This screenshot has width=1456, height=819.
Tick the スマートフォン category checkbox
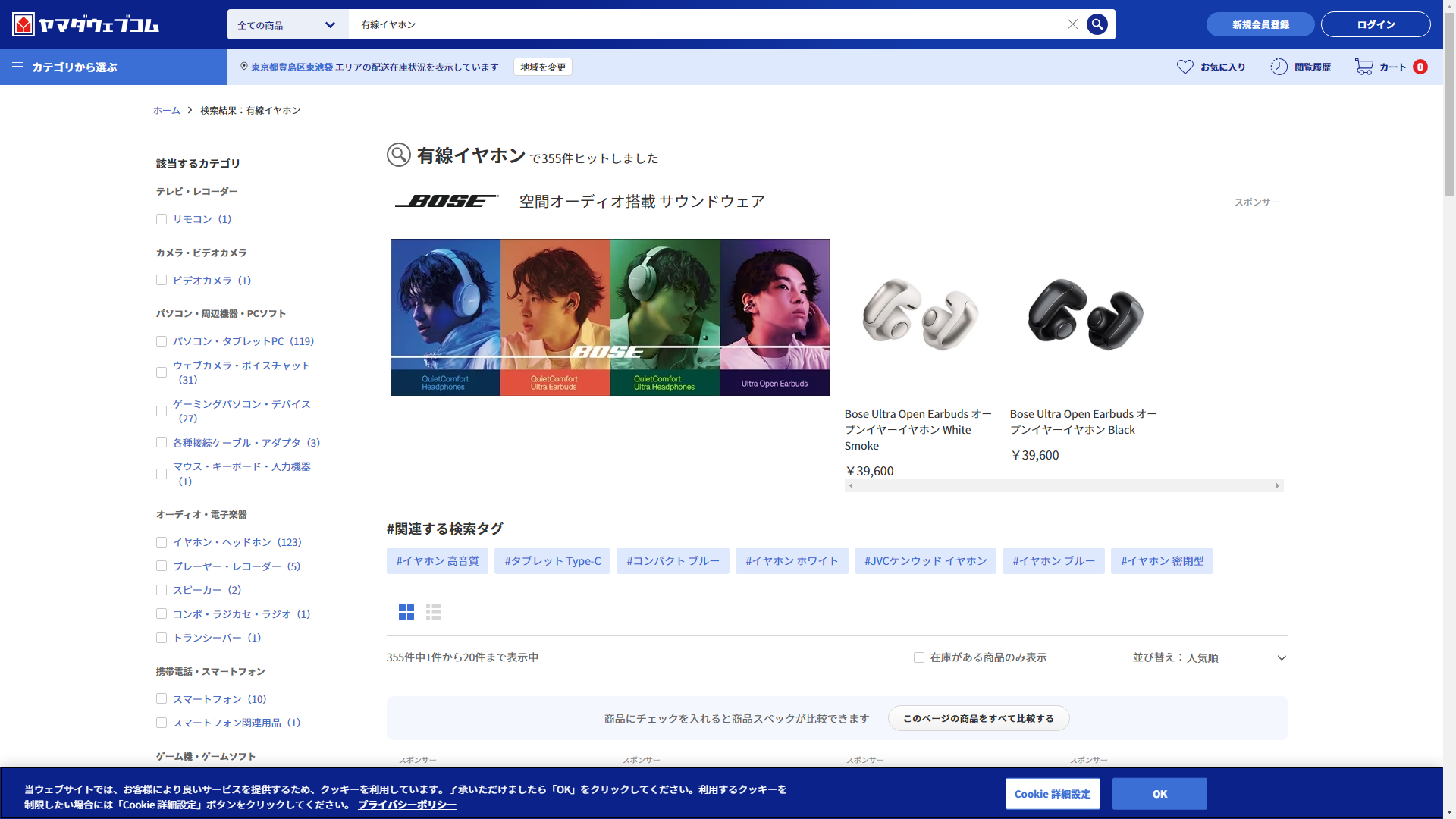click(x=162, y=699)
